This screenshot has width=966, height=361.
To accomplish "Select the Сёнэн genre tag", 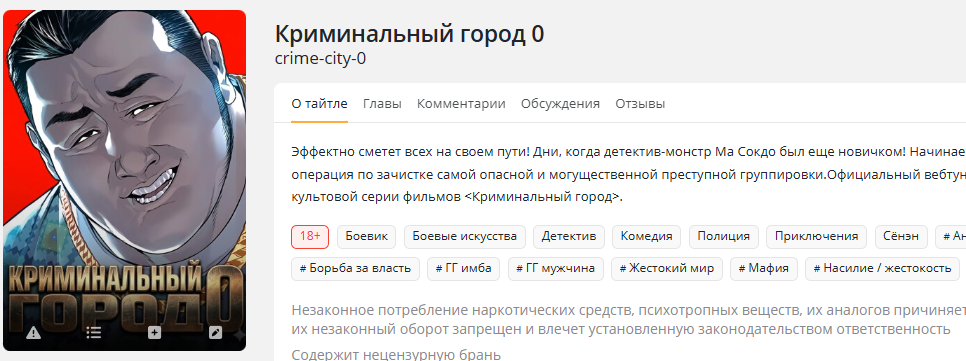I will coord(901,237).
